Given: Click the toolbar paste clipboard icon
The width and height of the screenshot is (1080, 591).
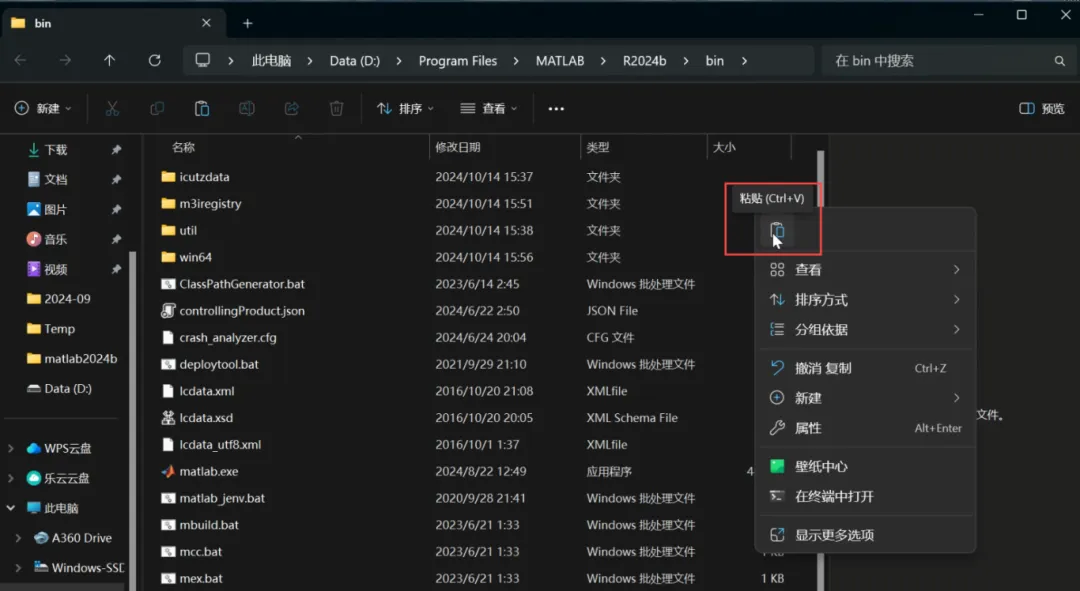Looking at the screenshot, I should (202, 108).
